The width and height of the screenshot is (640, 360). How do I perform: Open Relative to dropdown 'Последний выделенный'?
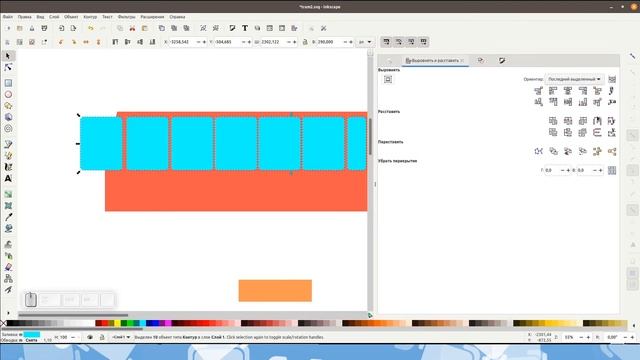coord(574,79)
